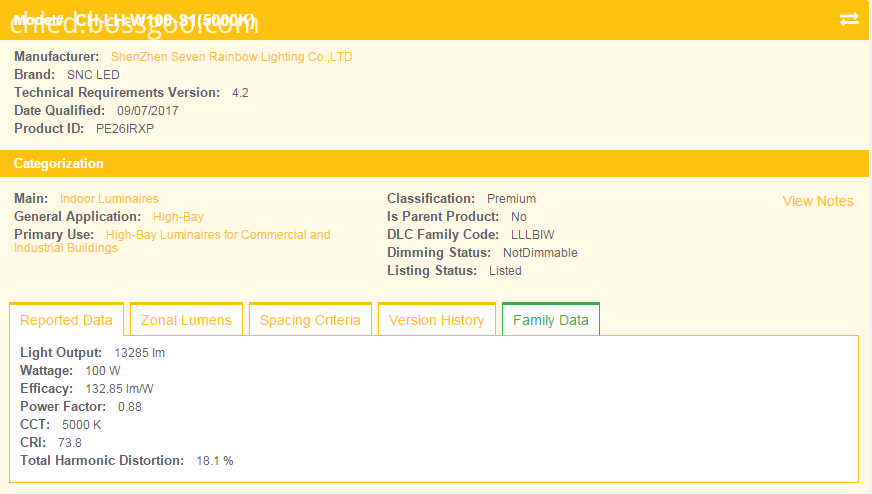Select the DLC Family Code LLLBIW
This screenshot has width=872, height=494.
(532, 235)
